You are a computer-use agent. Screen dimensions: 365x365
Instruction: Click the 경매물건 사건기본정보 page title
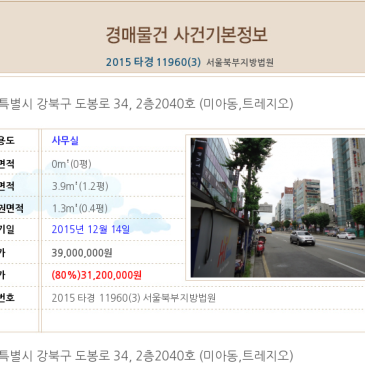[x=187, y=35]
